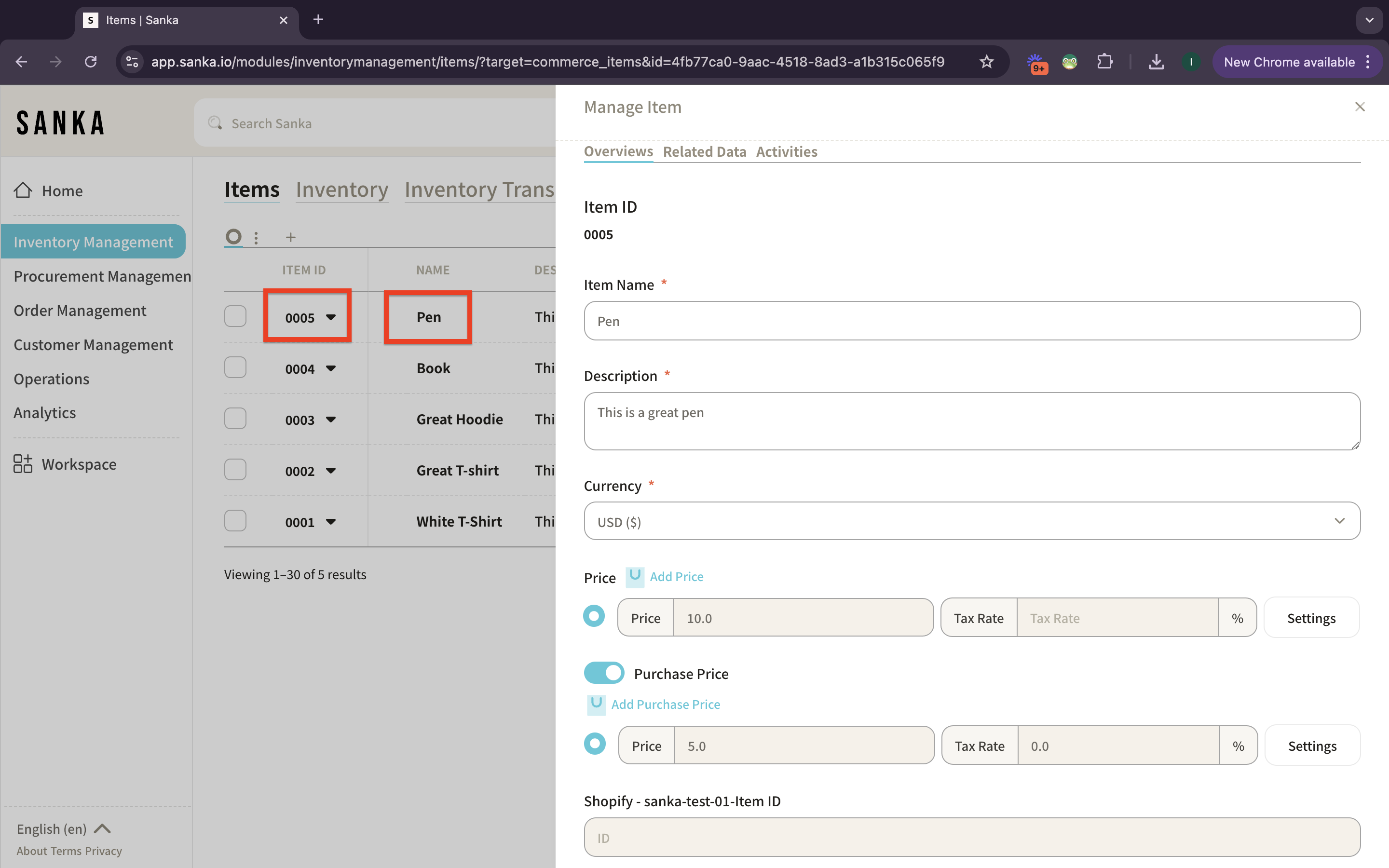Screen dimensions: 1389x868
Task: Expand dropdown arrow next to item 0003
Action: [x=330, y=420]
